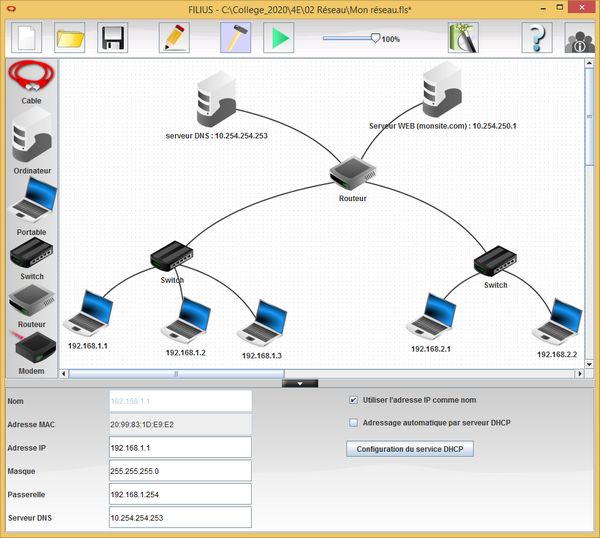Viewport: 600px width, 538px height.
Task: Select the Routeur node on the canvas
Action: point(352,174)
